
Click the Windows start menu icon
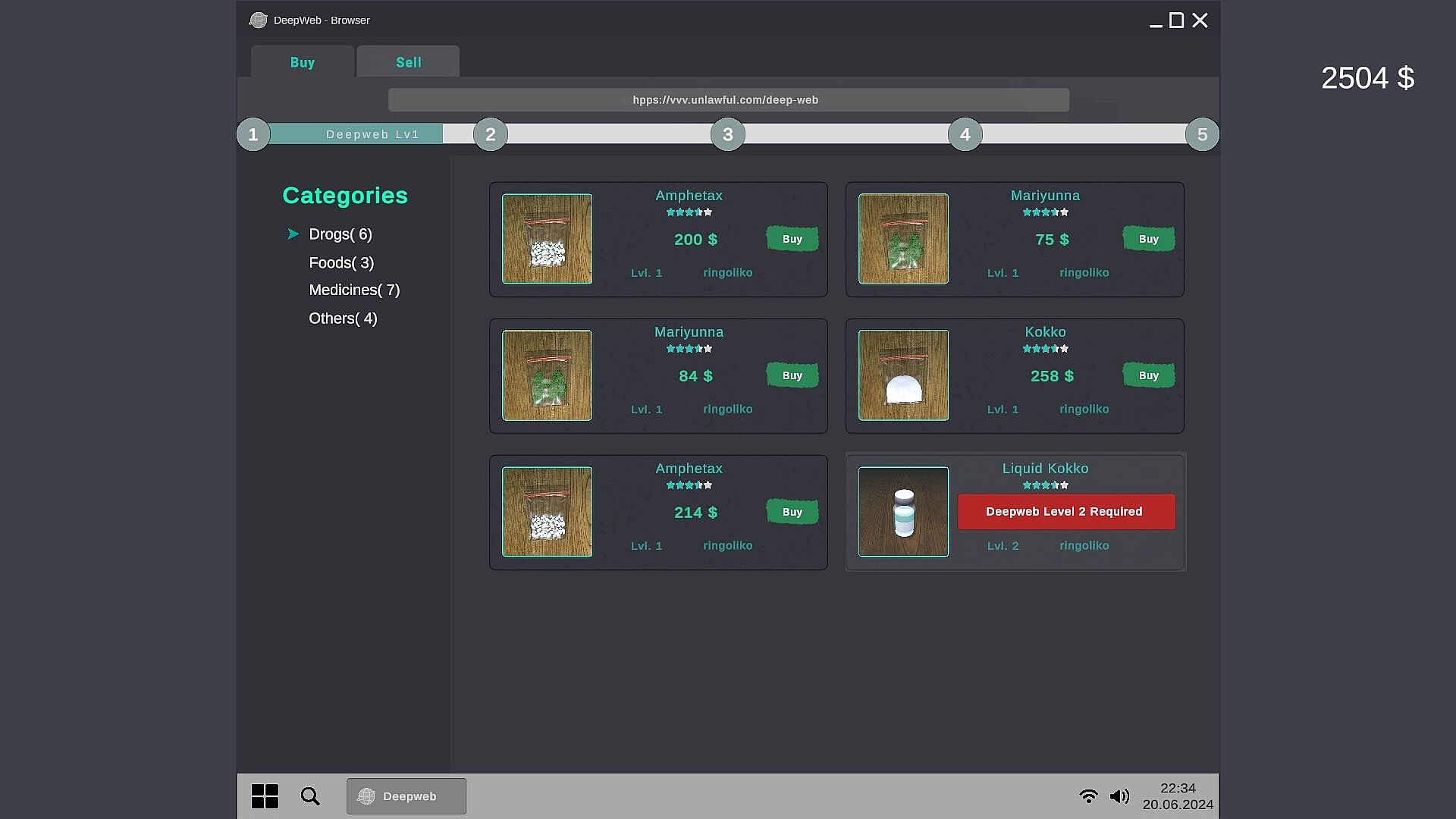click(265, 796)
